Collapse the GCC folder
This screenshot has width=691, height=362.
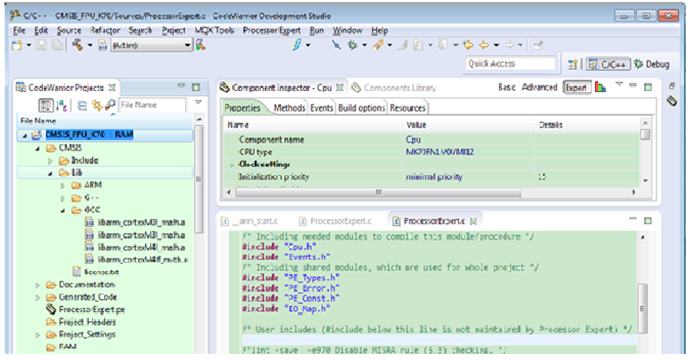pyautogui.click(x=62, y=211)
